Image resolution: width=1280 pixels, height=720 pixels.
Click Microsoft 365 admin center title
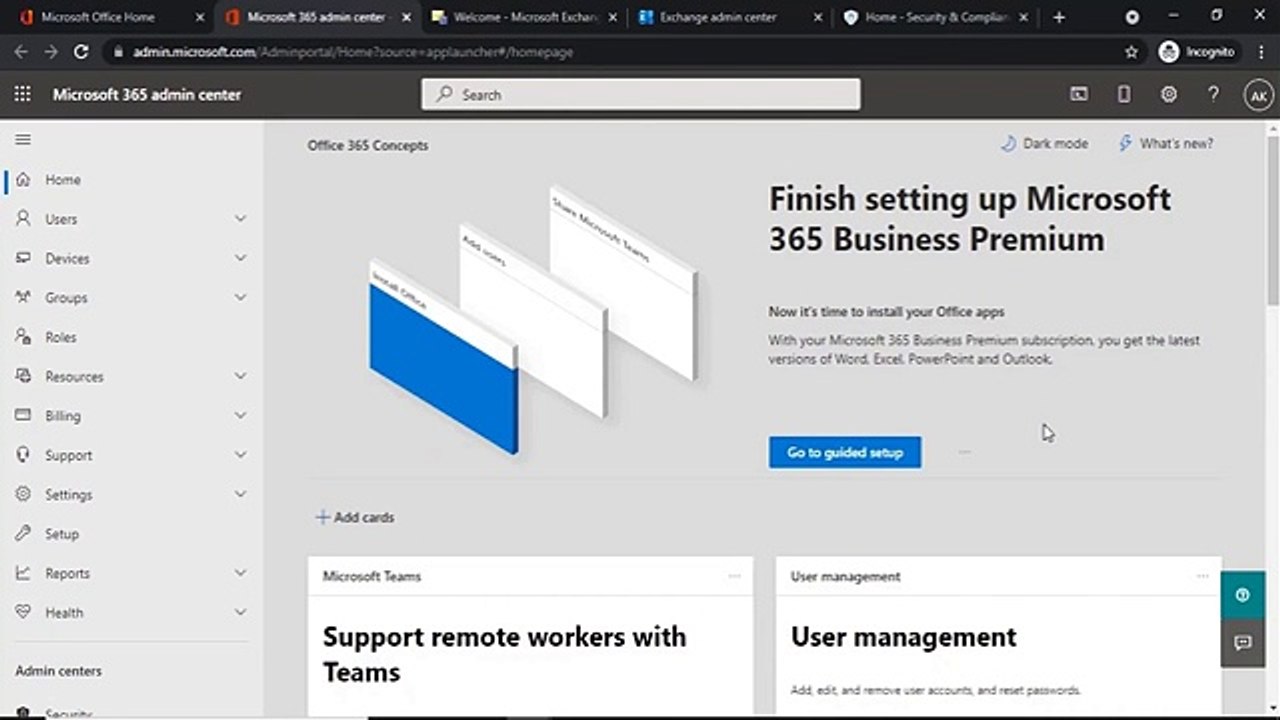(x=147, y=95)
